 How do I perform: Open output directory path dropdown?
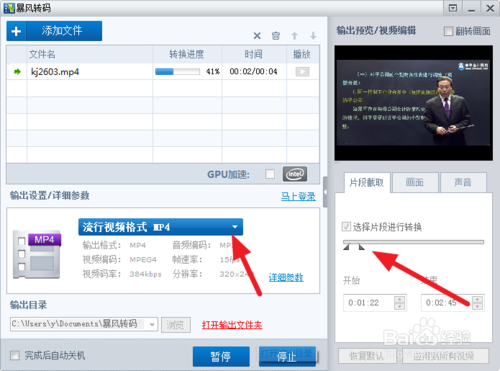coord(152,324)
